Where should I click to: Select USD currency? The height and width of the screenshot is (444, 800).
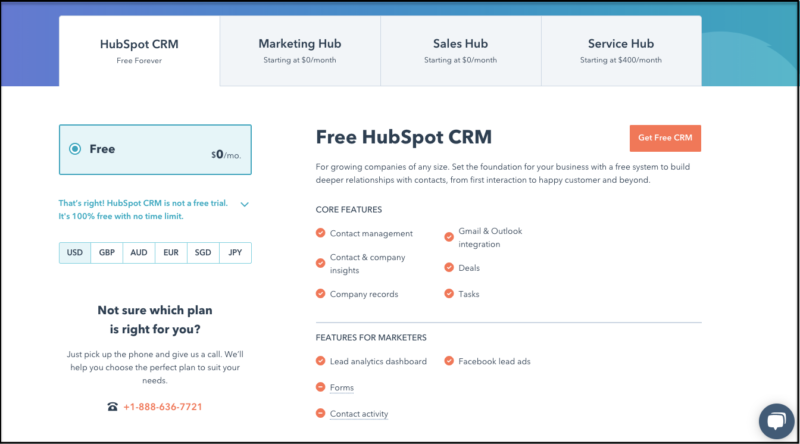(75, 253)
